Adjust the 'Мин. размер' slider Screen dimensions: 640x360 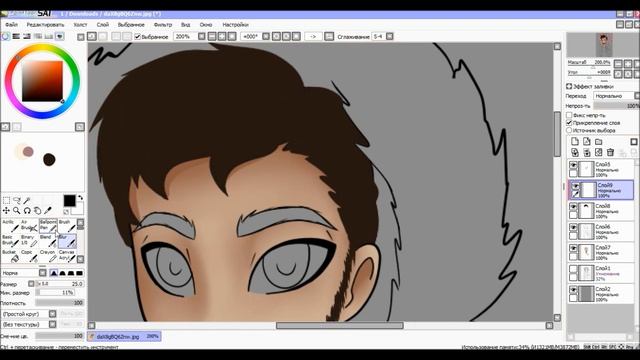click(55, 293)
